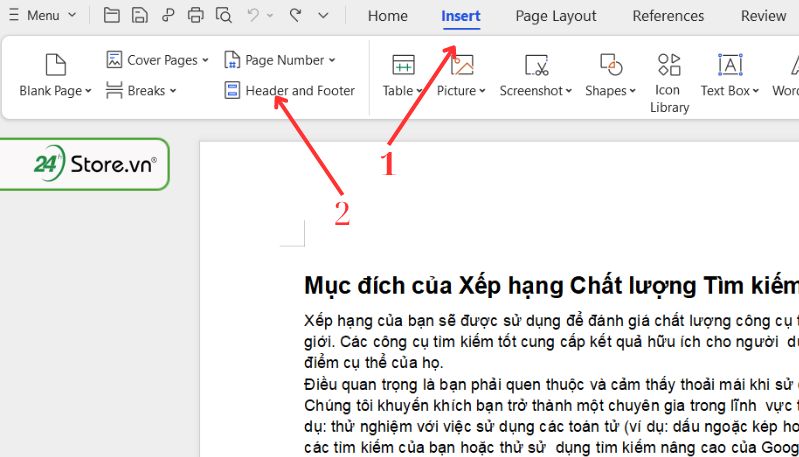Click the Save icon
Screen dimensions: 799x457
tap(140, 15)
